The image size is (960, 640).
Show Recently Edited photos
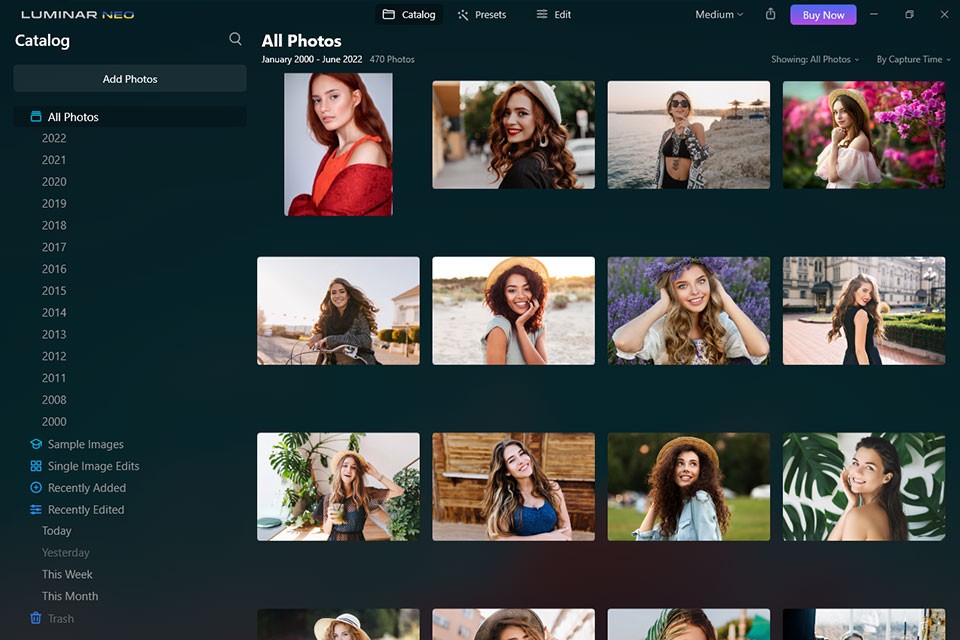pos(86,510)
